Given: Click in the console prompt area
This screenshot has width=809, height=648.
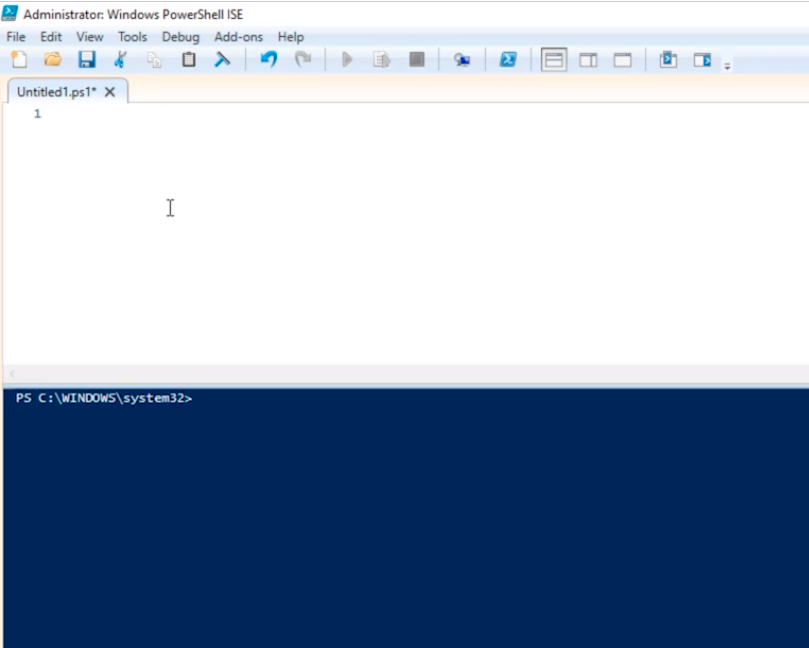Looking at the screenshot, I should click(400, 500).
